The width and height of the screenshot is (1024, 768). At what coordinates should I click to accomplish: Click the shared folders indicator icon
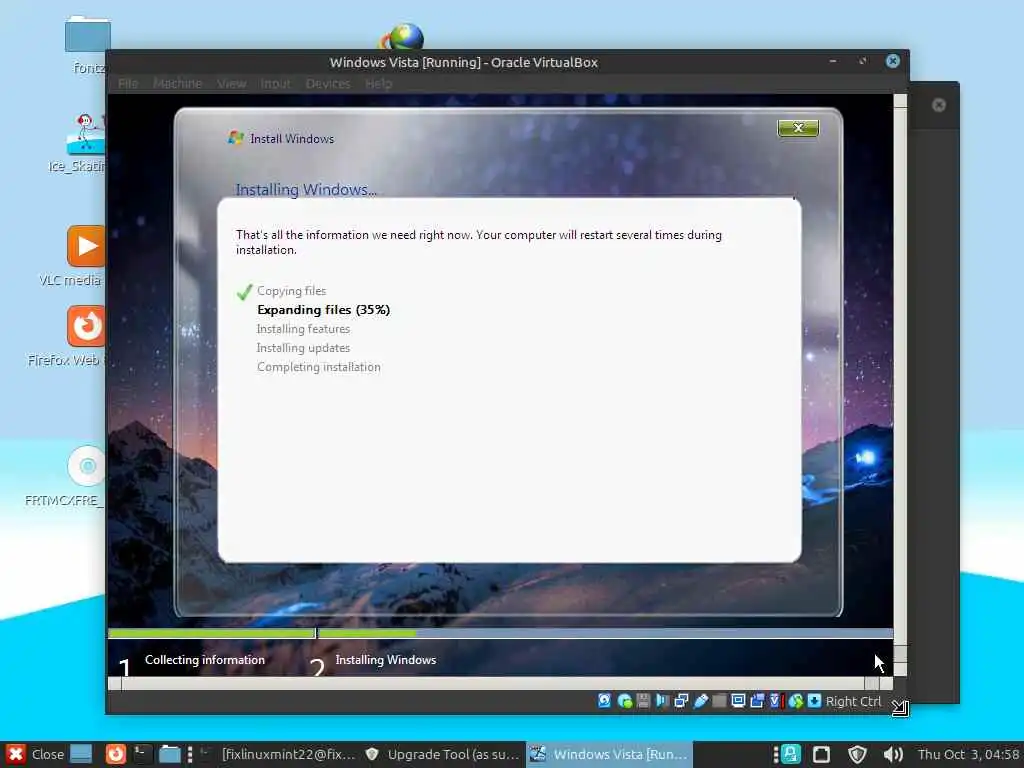(719, 701)
